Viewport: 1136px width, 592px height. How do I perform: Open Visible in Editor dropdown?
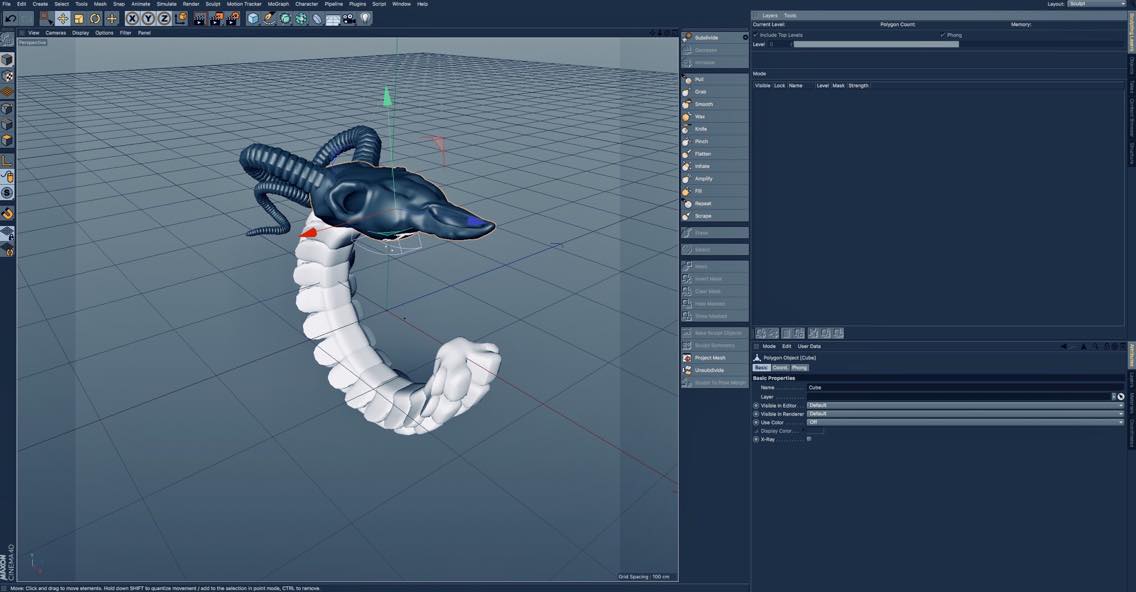tap(965, 405)
